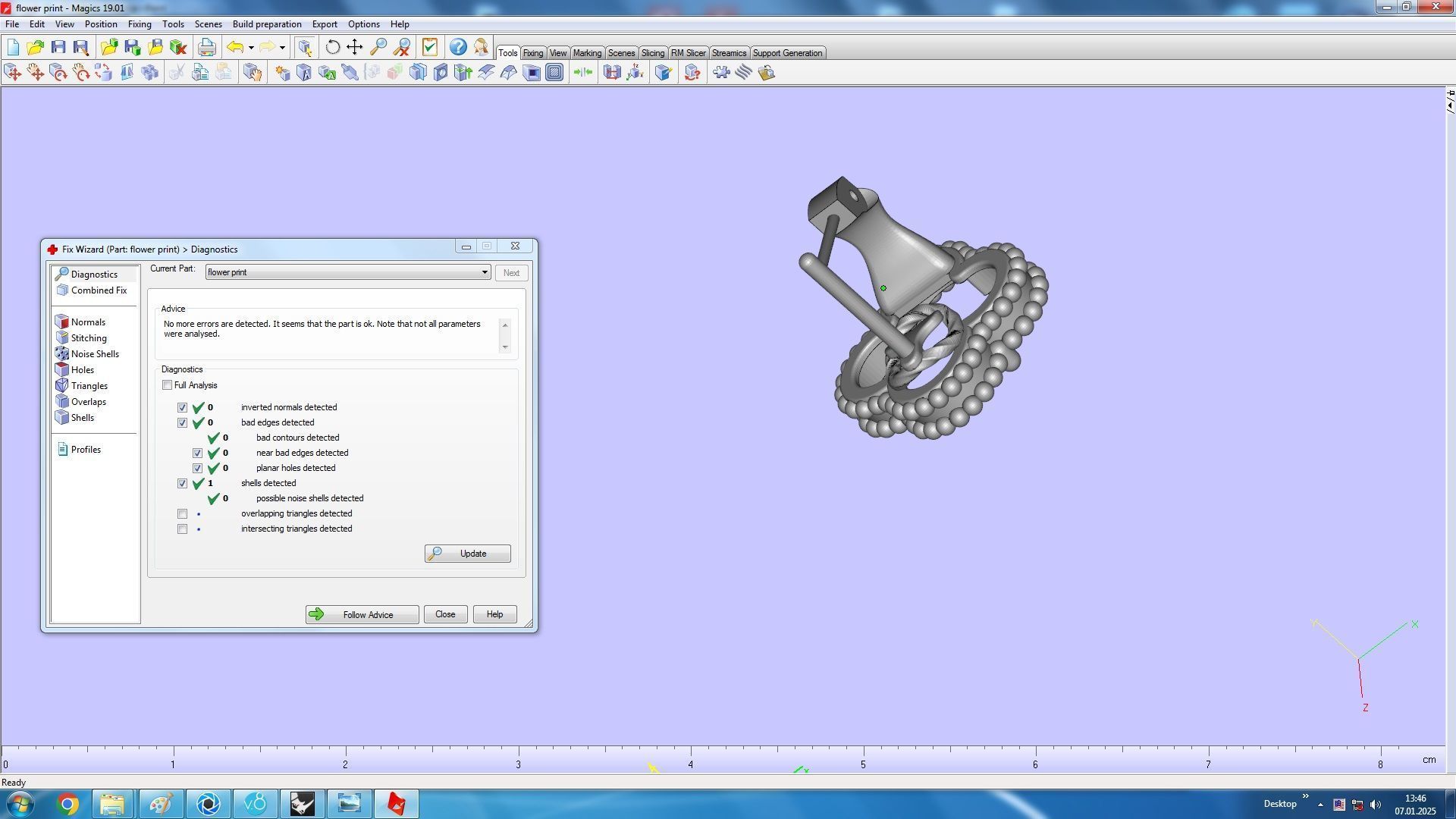Enable the Full Analysis checkbox
The width and height of the screenshot is (1456, 819).
click(x=168, y=385)
